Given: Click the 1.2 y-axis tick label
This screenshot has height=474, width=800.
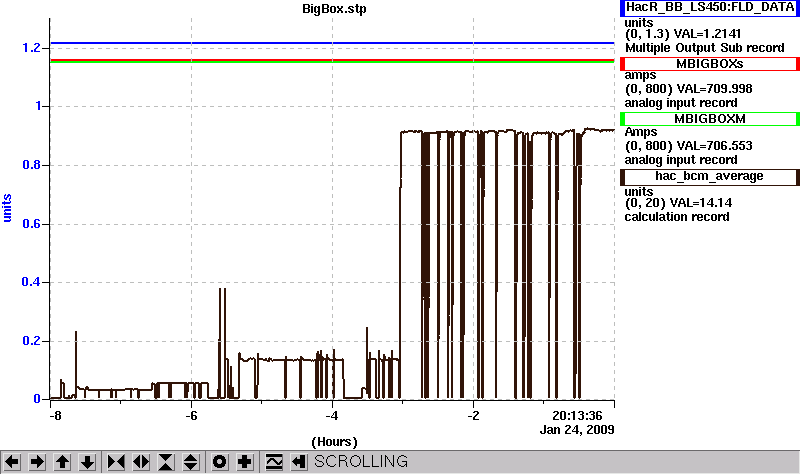Looking at the screenshot, I should [x=31, y=48].
